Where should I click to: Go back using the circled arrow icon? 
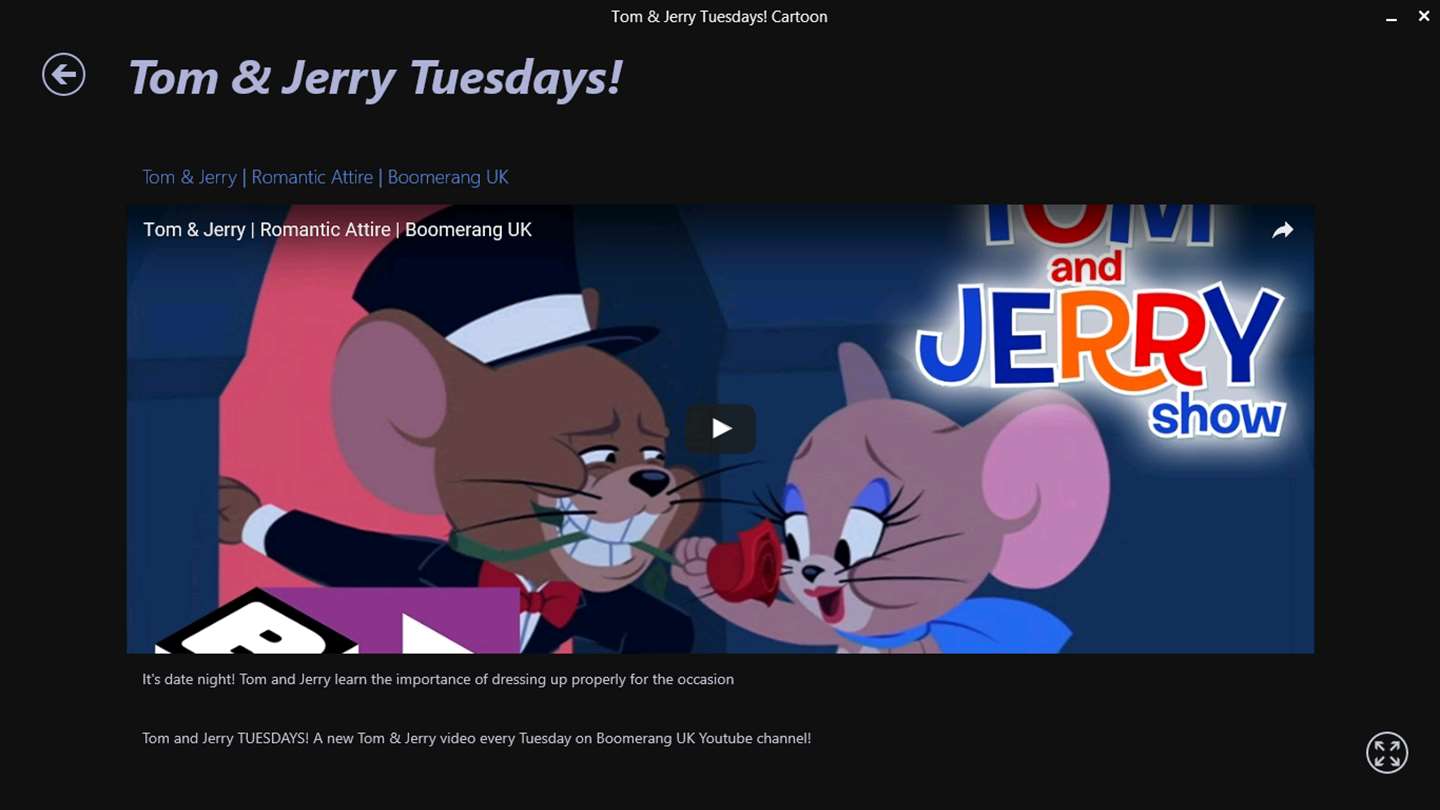63,74
